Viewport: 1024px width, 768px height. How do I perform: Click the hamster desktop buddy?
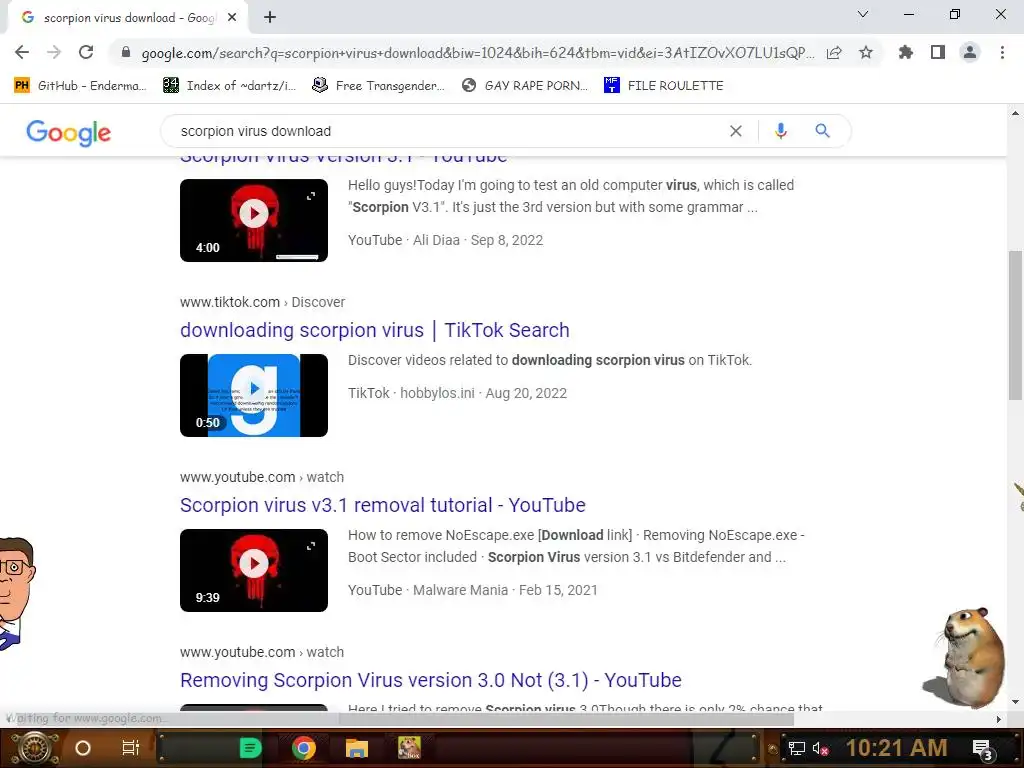(966, 656)
